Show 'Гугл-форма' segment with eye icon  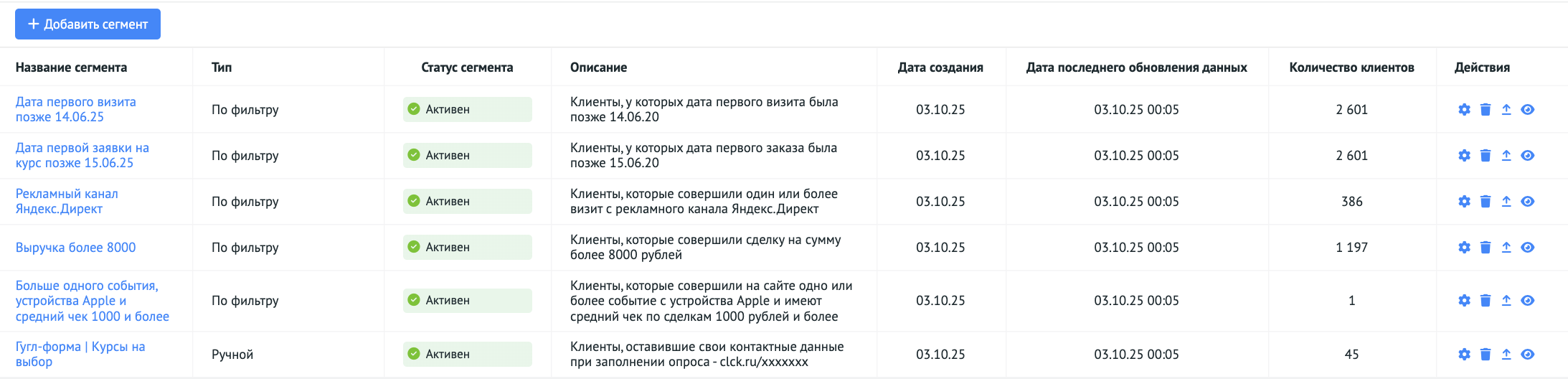pyautogui.click(x=1528, y=355)
